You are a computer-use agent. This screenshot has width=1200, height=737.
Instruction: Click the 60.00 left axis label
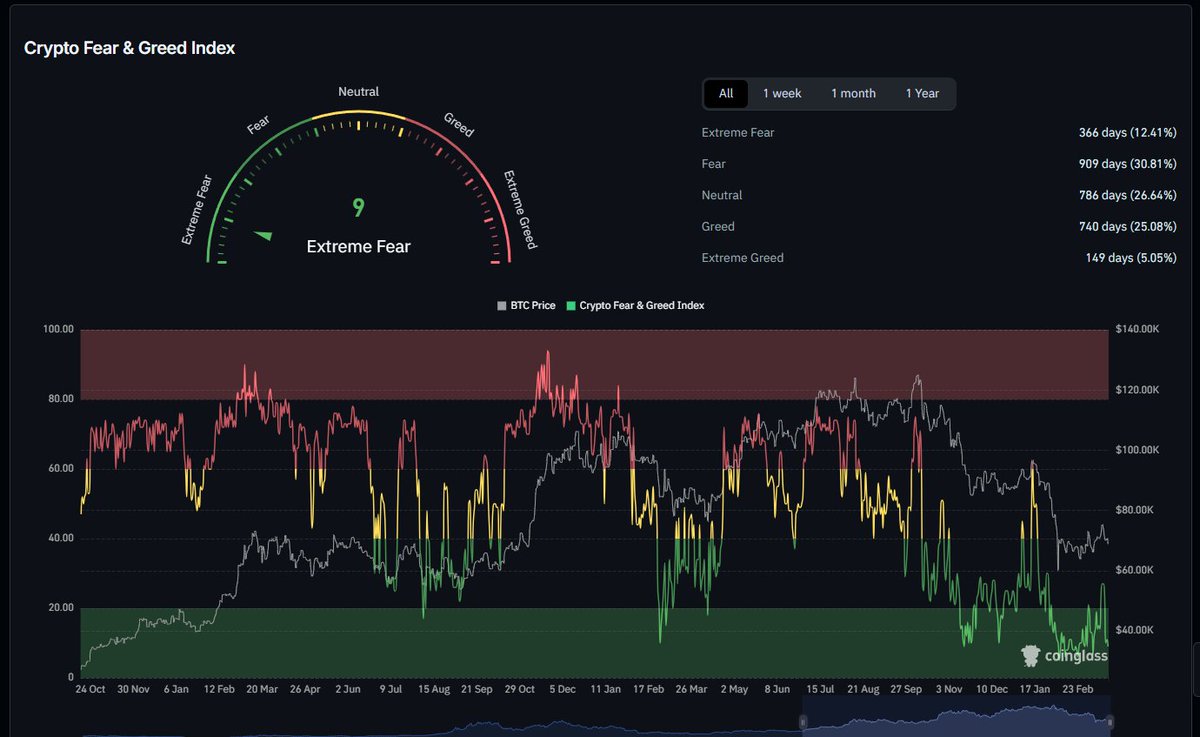[61, 468]
